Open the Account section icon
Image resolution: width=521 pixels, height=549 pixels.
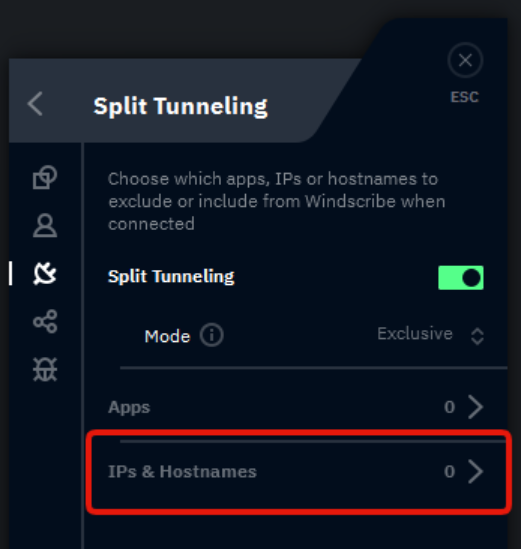coord(45,226)
